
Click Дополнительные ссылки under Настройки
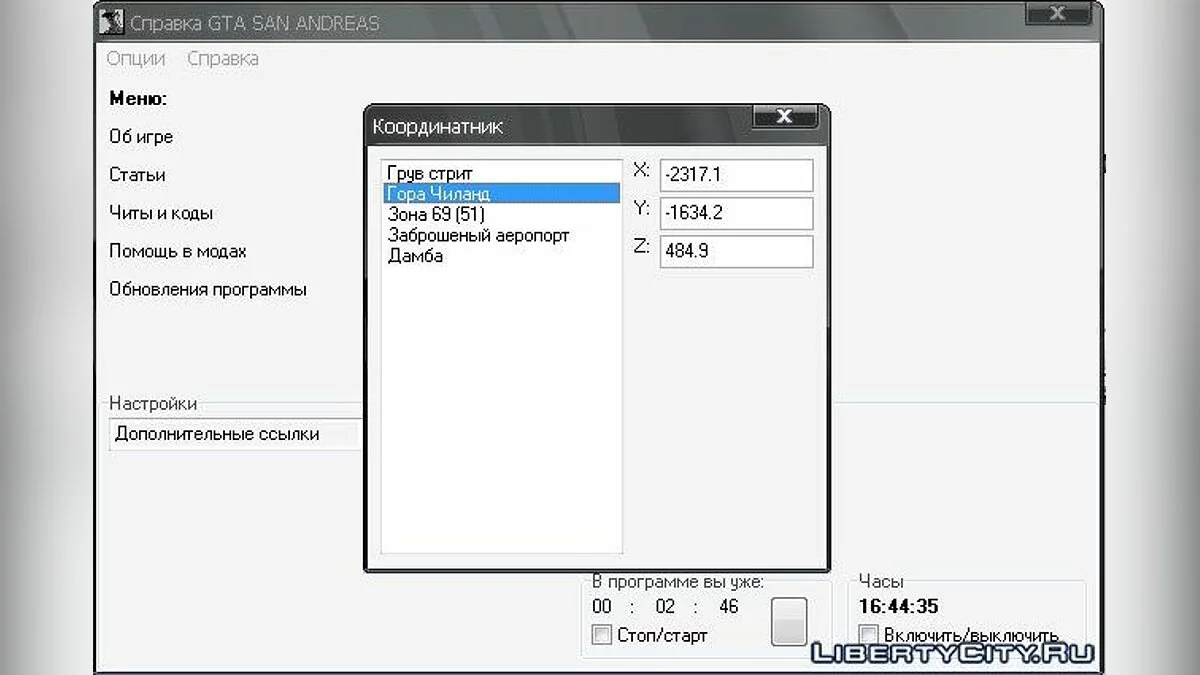point(217,434)
